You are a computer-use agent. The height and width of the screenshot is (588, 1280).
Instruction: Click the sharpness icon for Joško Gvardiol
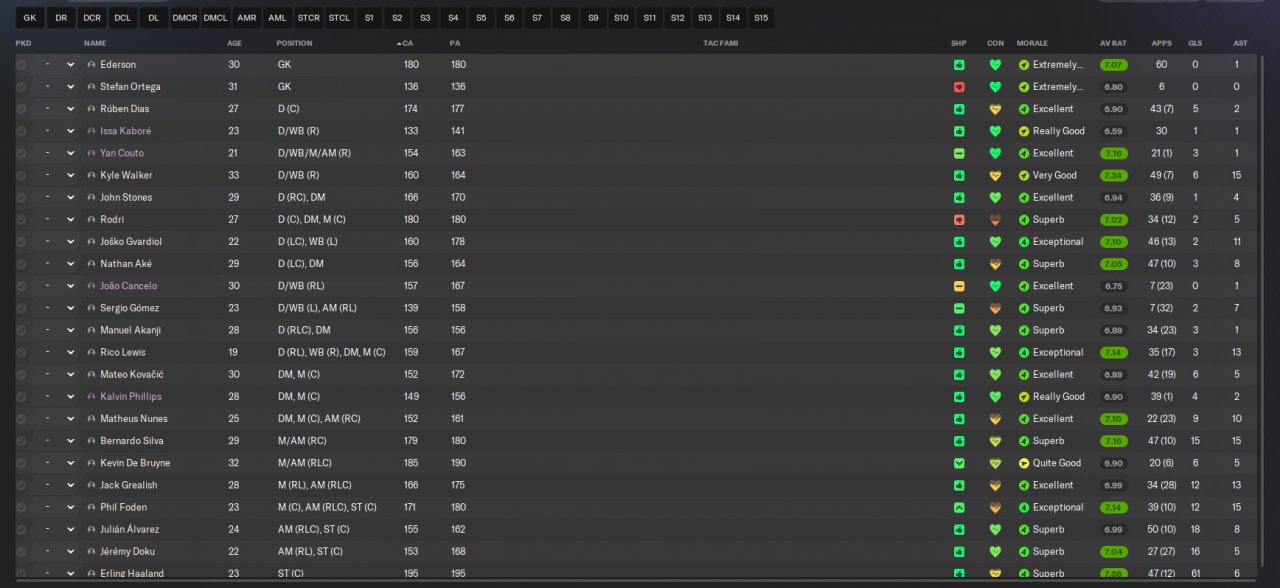click(x=959, y=242)
